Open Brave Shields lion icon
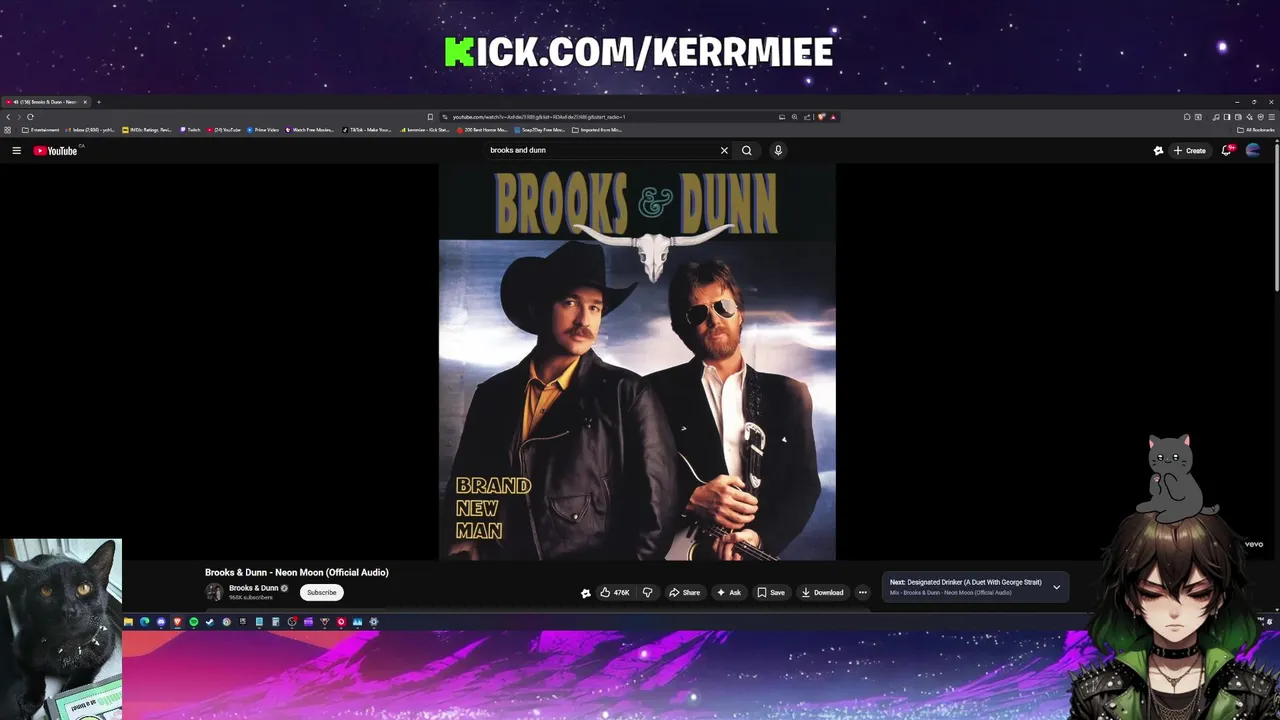Image resolution: width=1280 pixels, height=720 pixels. tap(822, 117)
